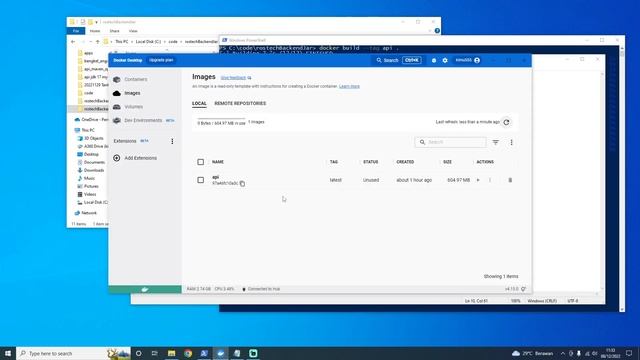Select Music in Explorer tree
This screenshot has width=640, height=360.
click(x=86, y=178)
